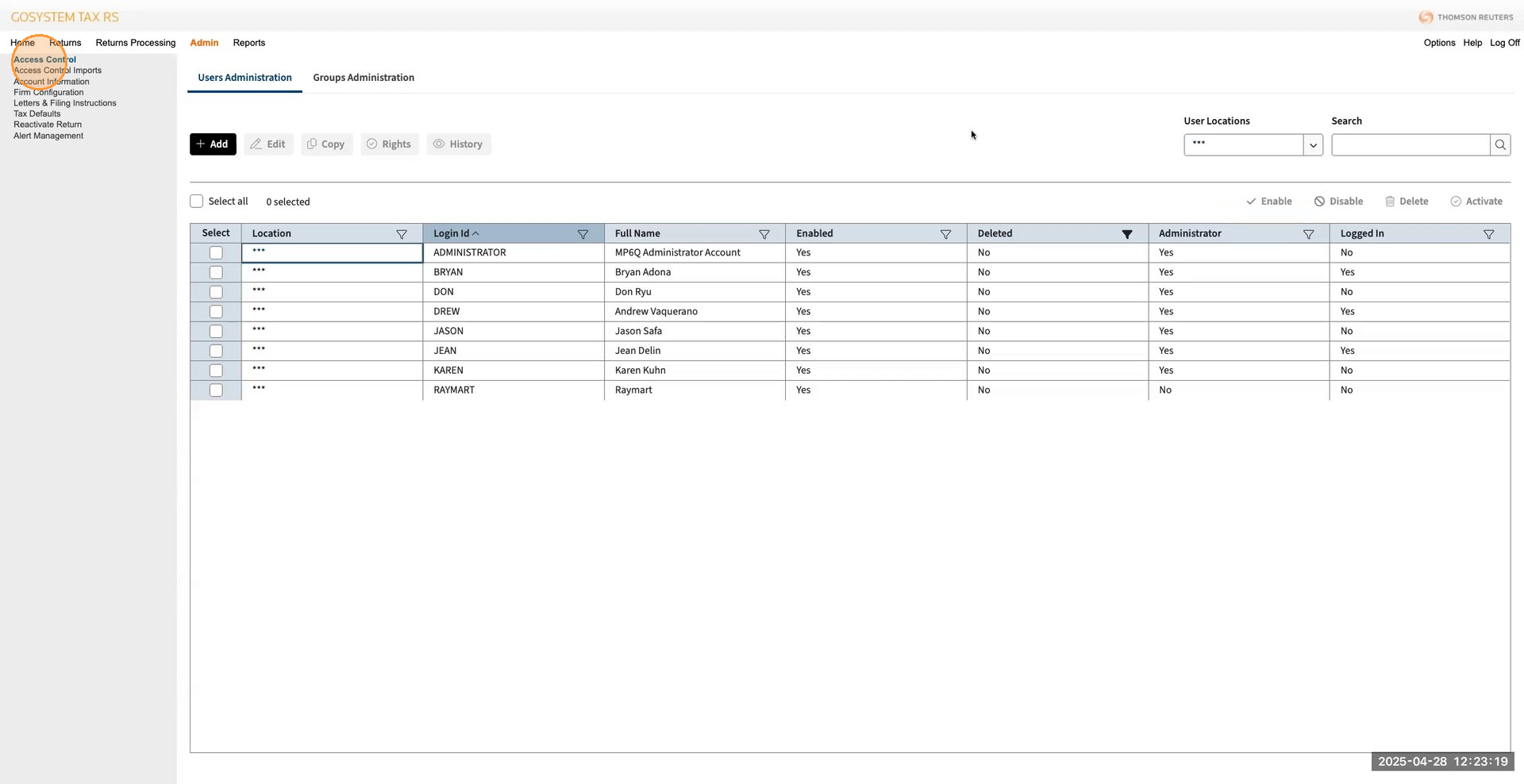Filter the Location column
This screenshot has width=1524, height=784.
point(402,234)
